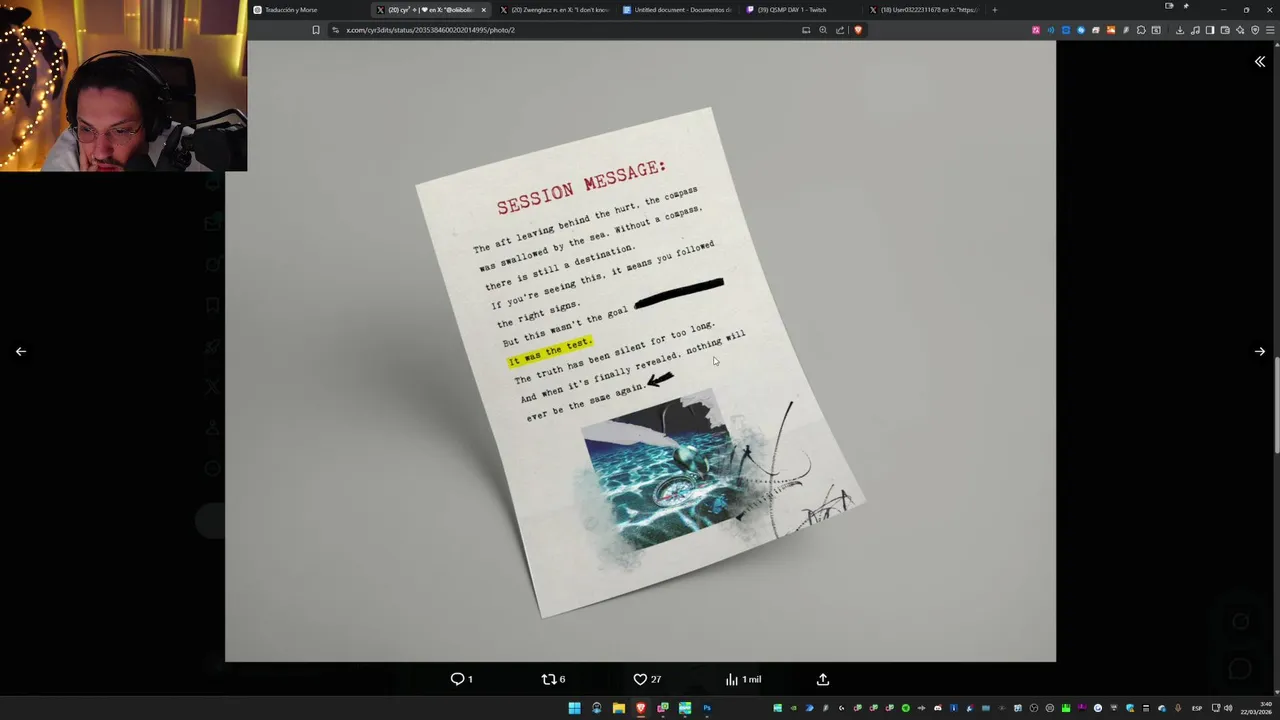Close the active cyr X tab
This screenshot has height=720, width=1280.
coord(484,10)
